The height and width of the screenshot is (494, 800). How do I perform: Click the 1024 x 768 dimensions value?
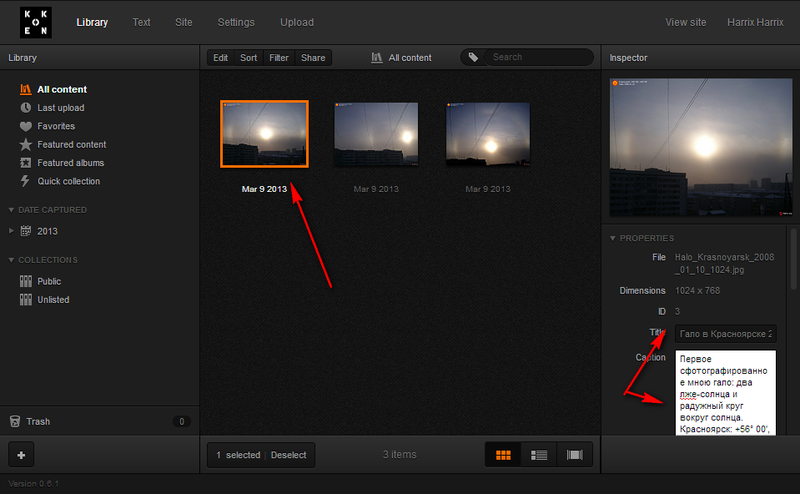(697, 290)
